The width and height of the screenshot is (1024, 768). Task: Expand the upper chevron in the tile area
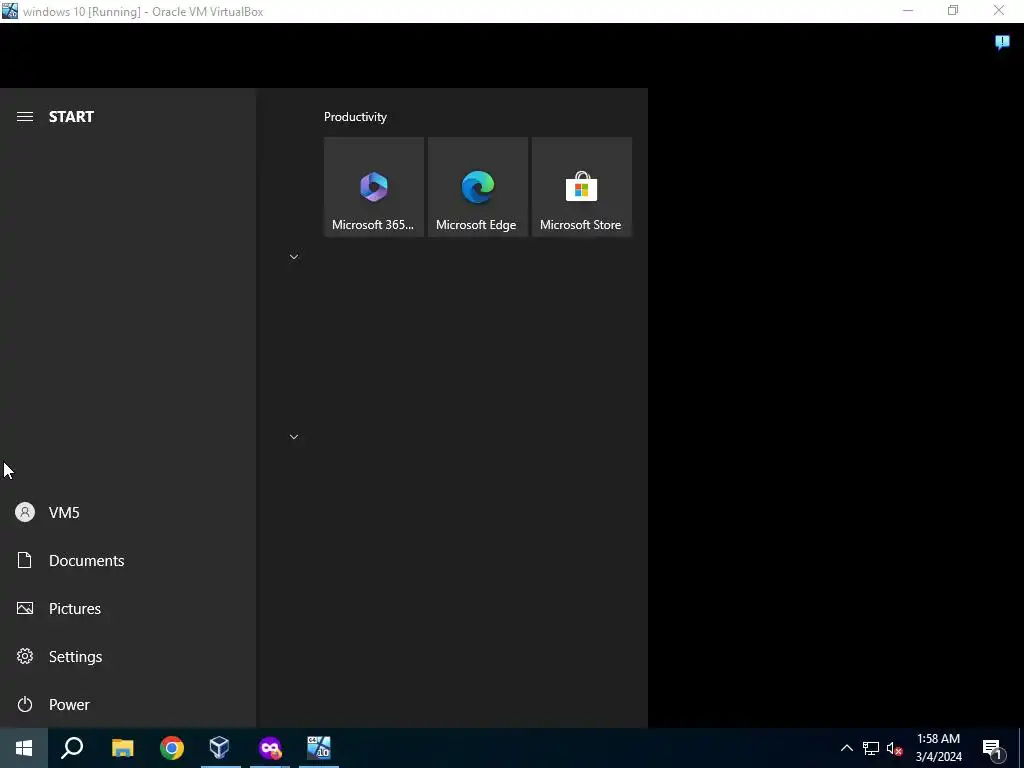tap(294, 257)
